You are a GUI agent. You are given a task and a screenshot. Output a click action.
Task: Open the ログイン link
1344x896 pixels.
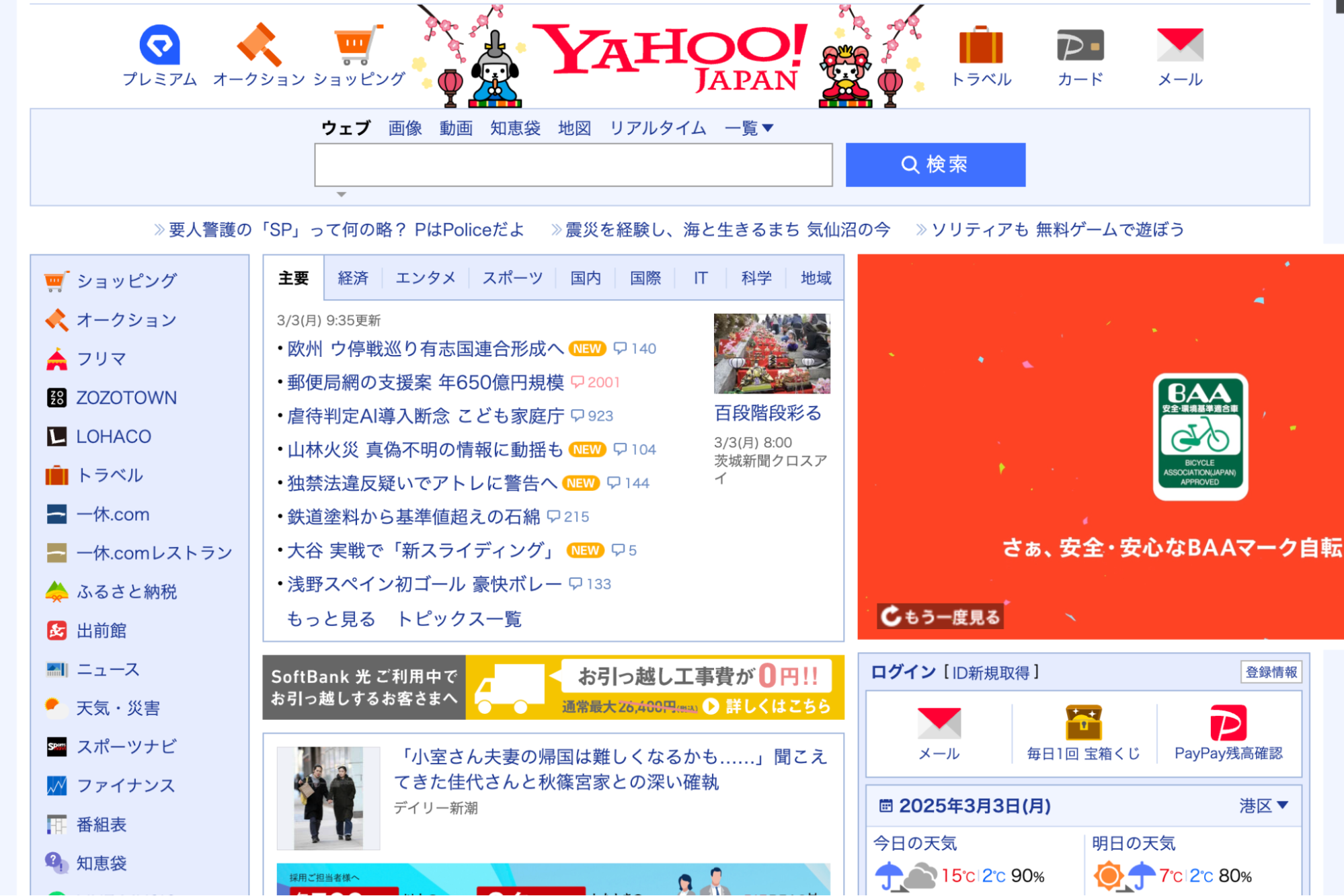(903, 672)
